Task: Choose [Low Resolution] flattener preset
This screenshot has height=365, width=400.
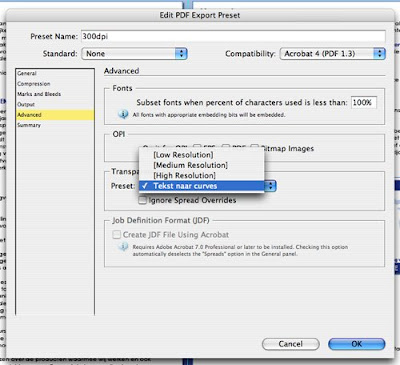Action: pyautogui.click(x=202, y=155)
